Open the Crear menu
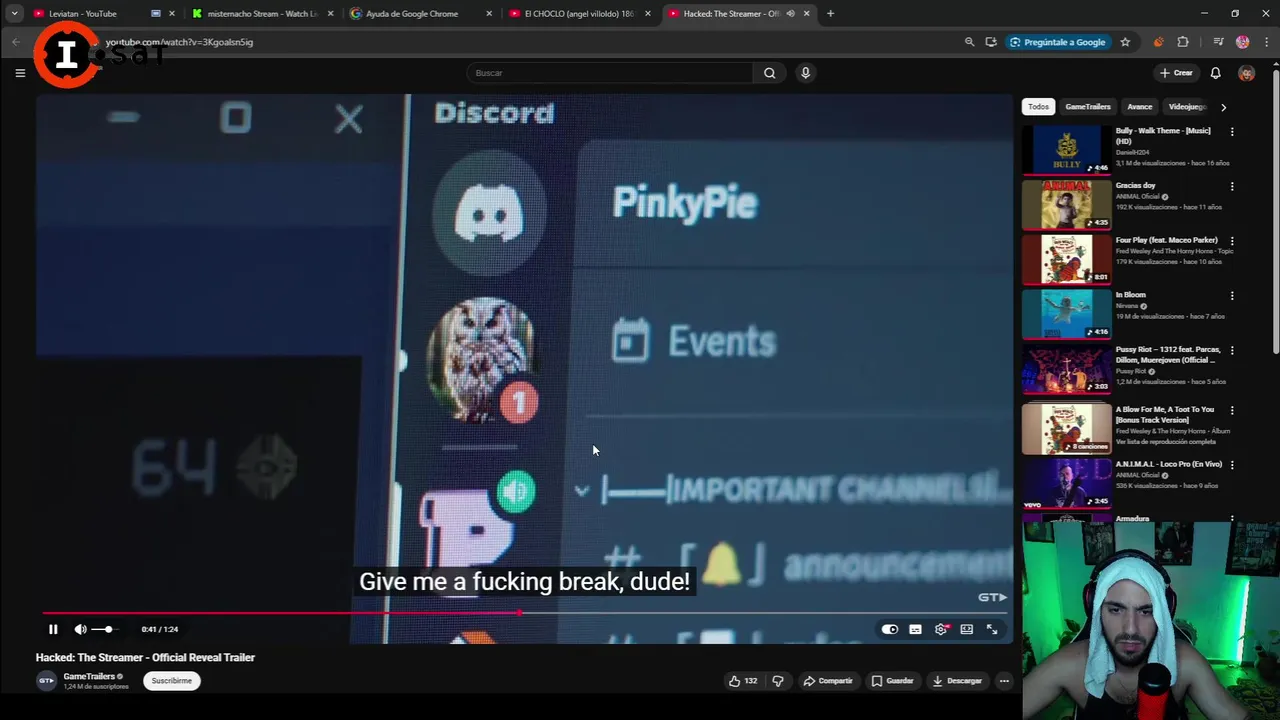Viewport: 1280px width, 720px height. 1176,72
